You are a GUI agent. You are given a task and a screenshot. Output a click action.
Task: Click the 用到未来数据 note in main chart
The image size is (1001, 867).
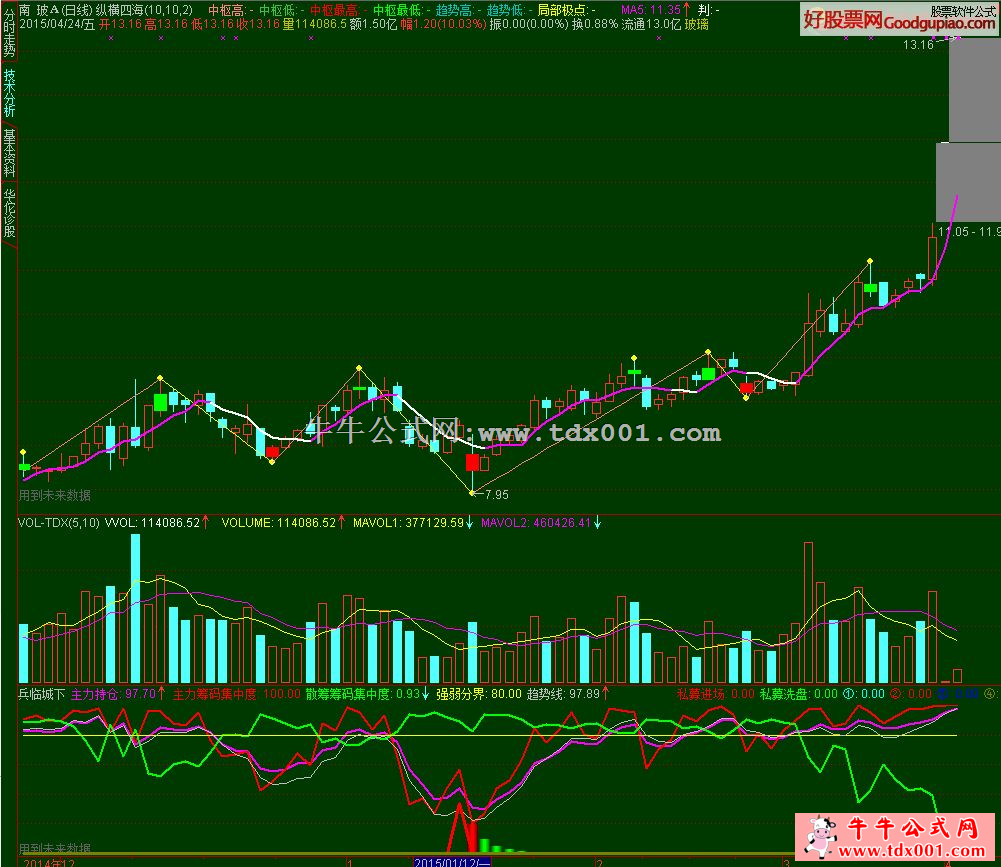coord(55,495)
